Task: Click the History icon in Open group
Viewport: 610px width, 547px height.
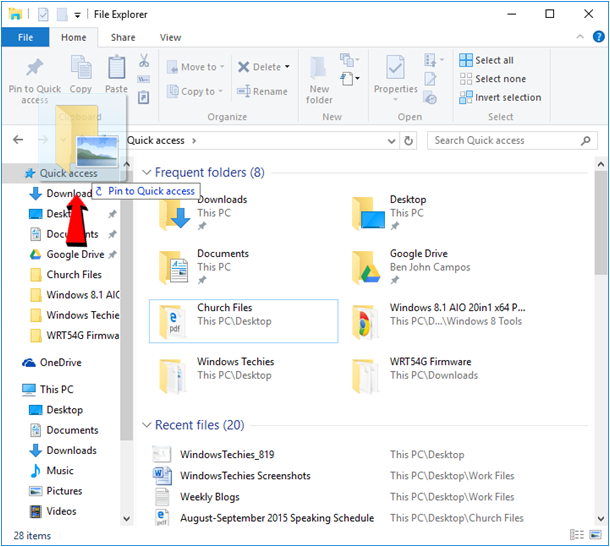Action: 430,98
